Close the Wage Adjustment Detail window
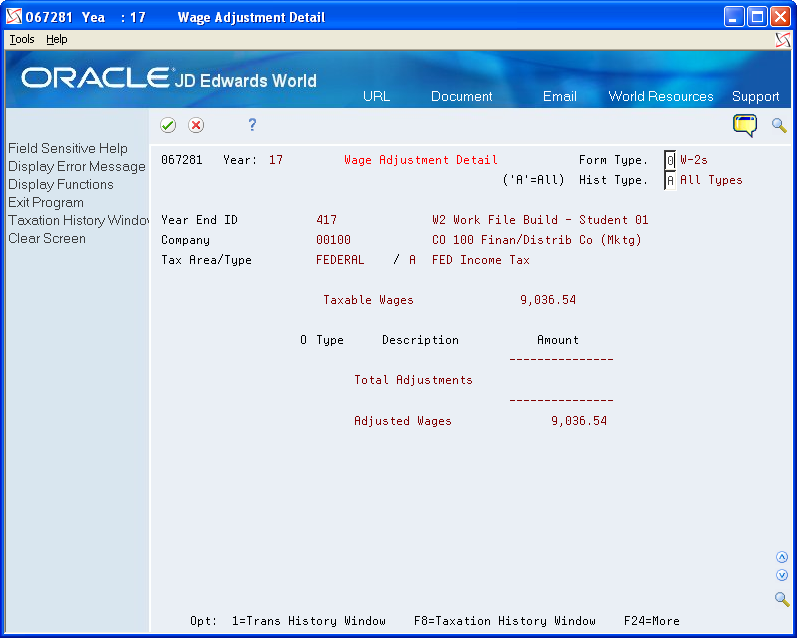 coord(780,17)
